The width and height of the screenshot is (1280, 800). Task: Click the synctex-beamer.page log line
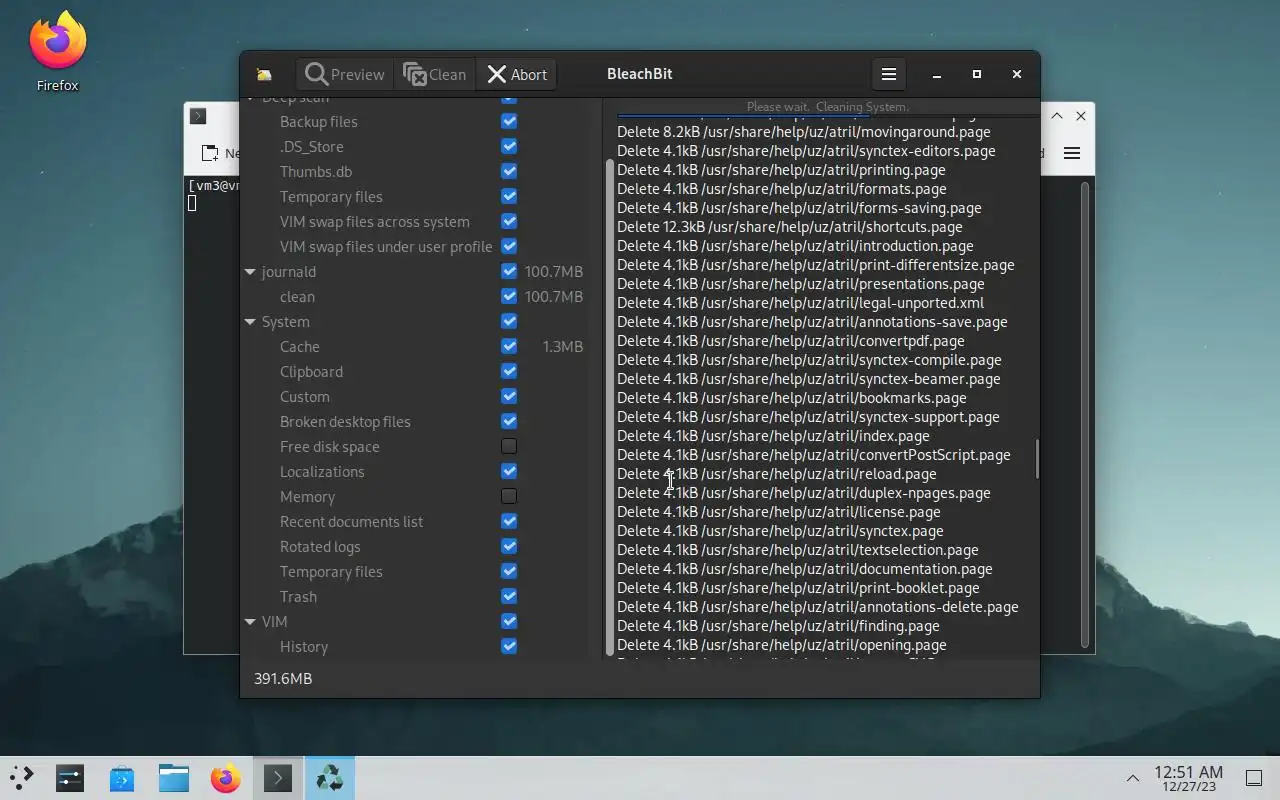point(809,379)
